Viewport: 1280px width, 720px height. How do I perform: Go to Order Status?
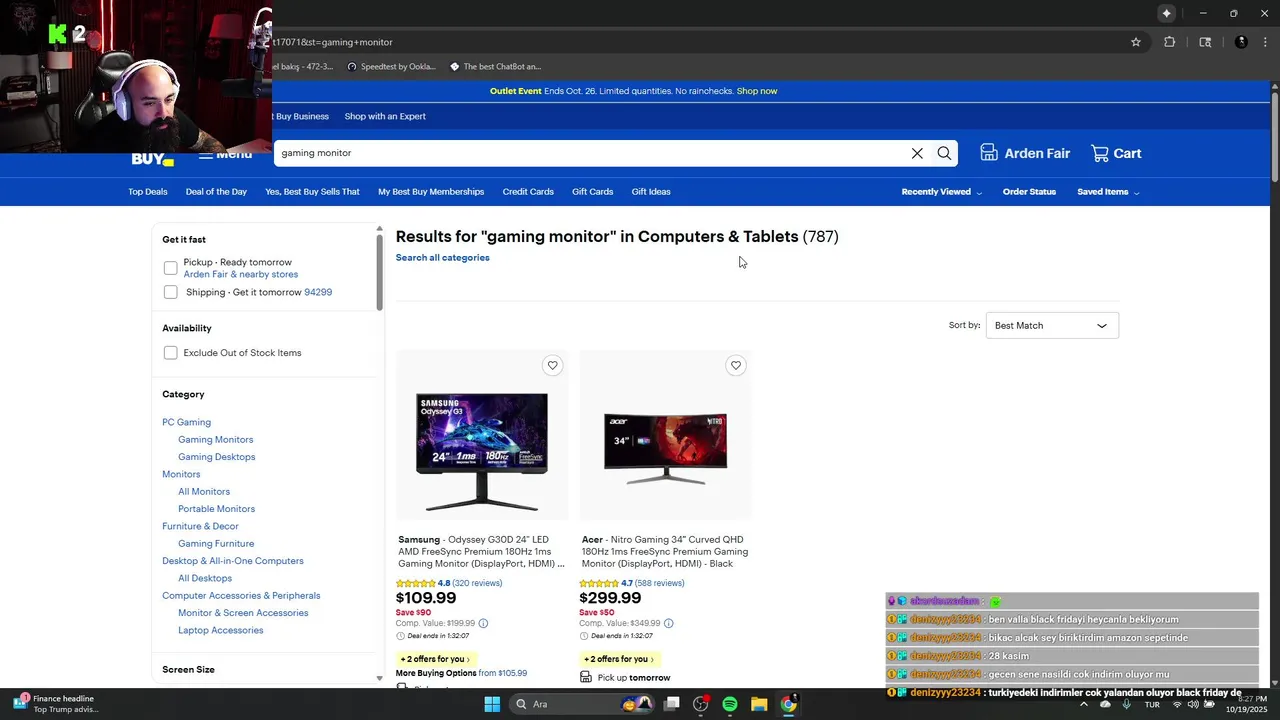(x=1029, y=192)
